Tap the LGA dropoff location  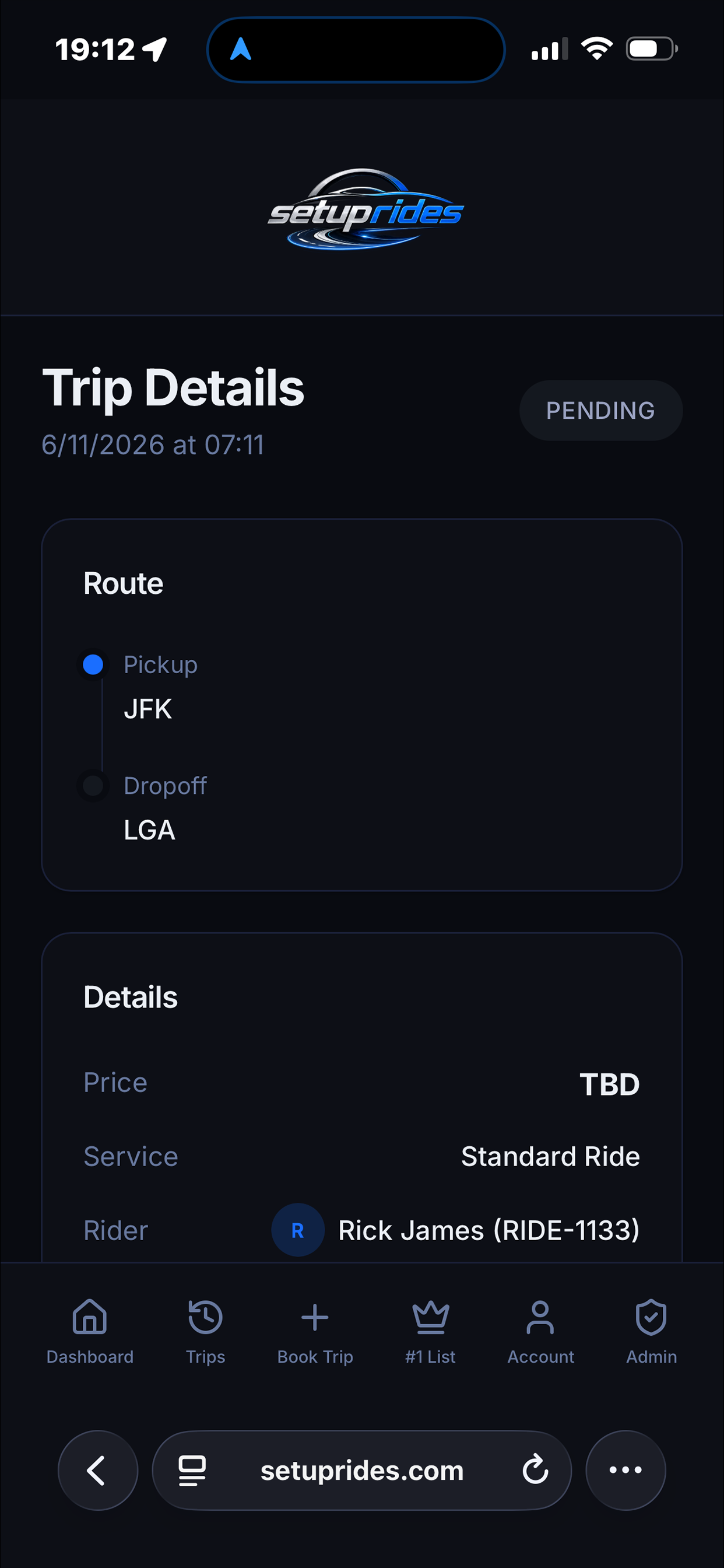tap(150, 830)
